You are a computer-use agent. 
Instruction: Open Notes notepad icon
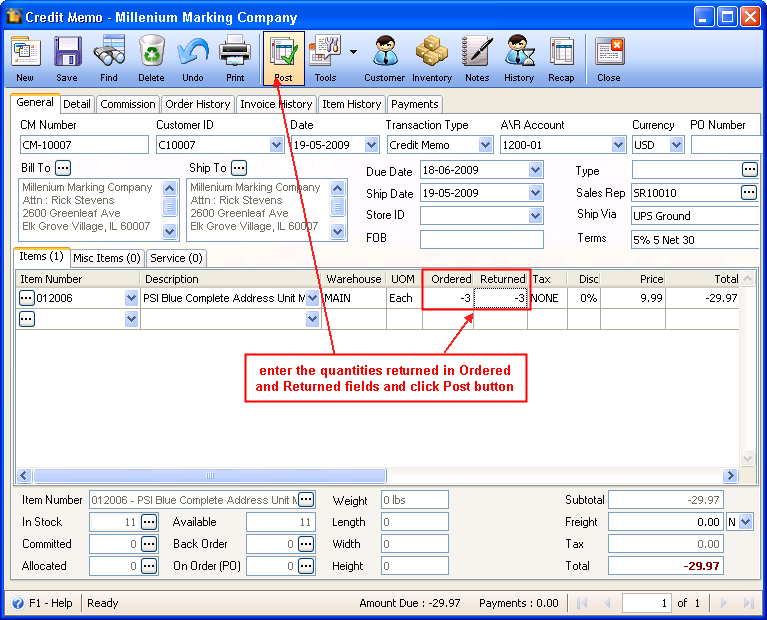tap(477, 58)
